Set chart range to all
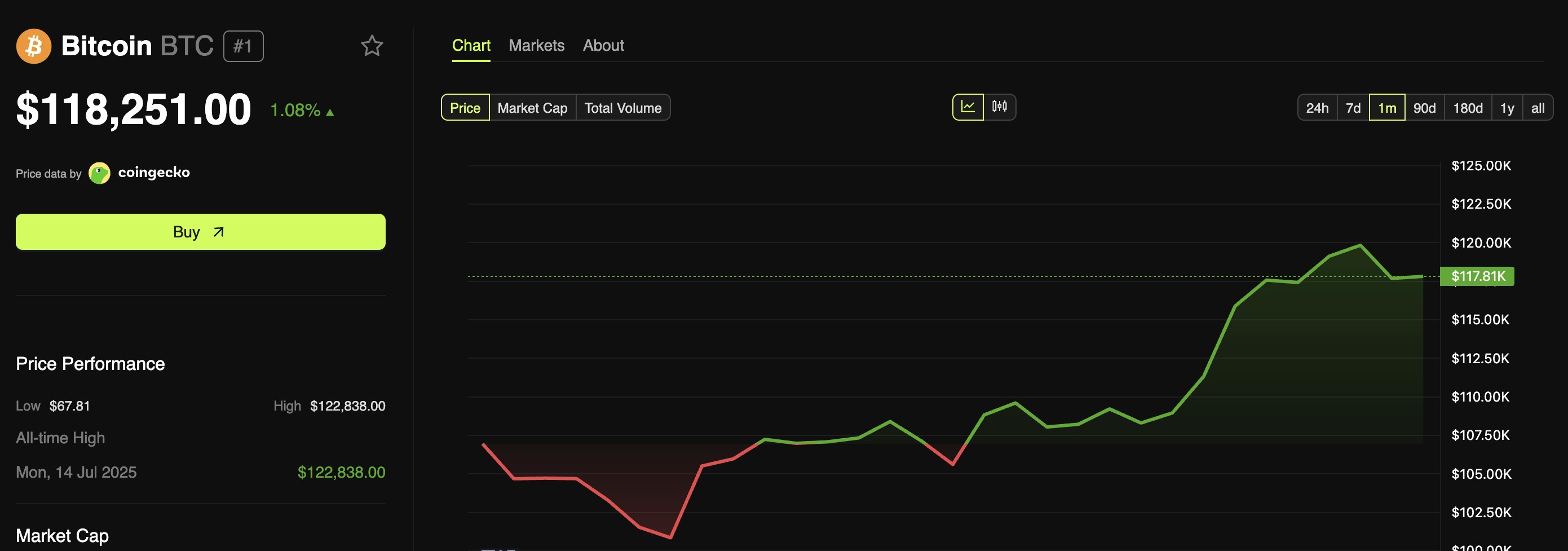The width and height of the screenshot is (1568, 551). [1538, 108]
